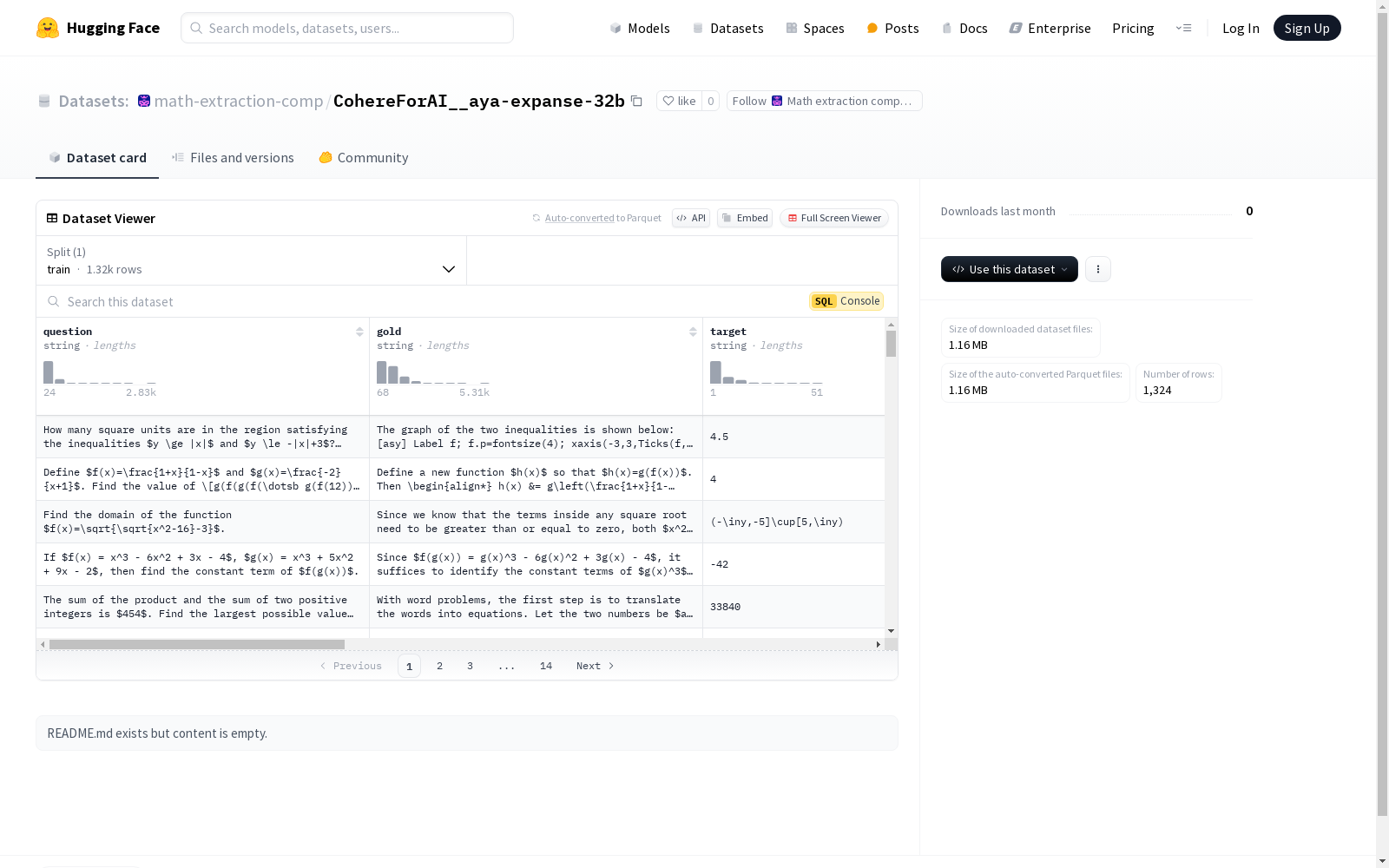Focus the Search this dataset field
1389x868 pixels.
point(425,301)
